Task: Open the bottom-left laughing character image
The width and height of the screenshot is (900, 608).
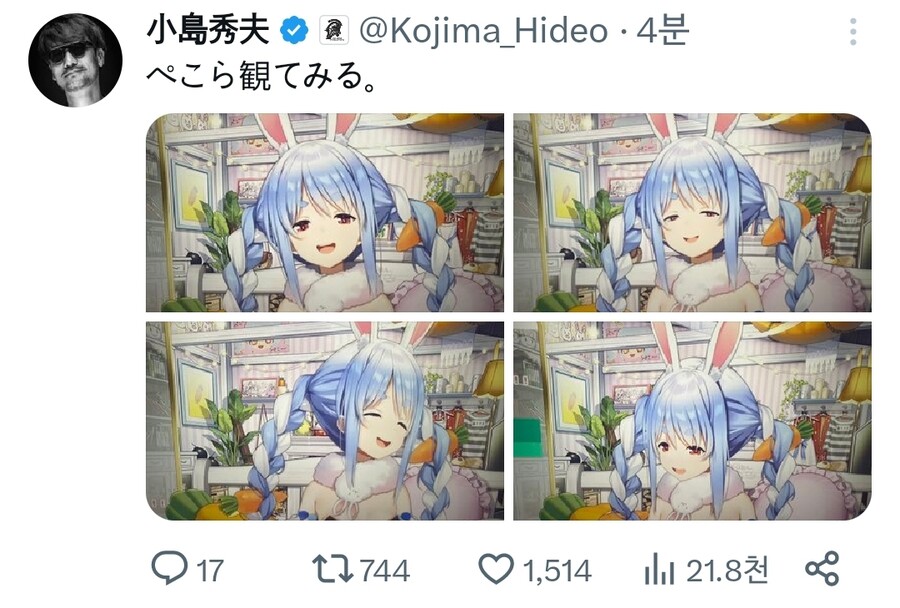Action: pyautogui.click(x=325, y=421)
